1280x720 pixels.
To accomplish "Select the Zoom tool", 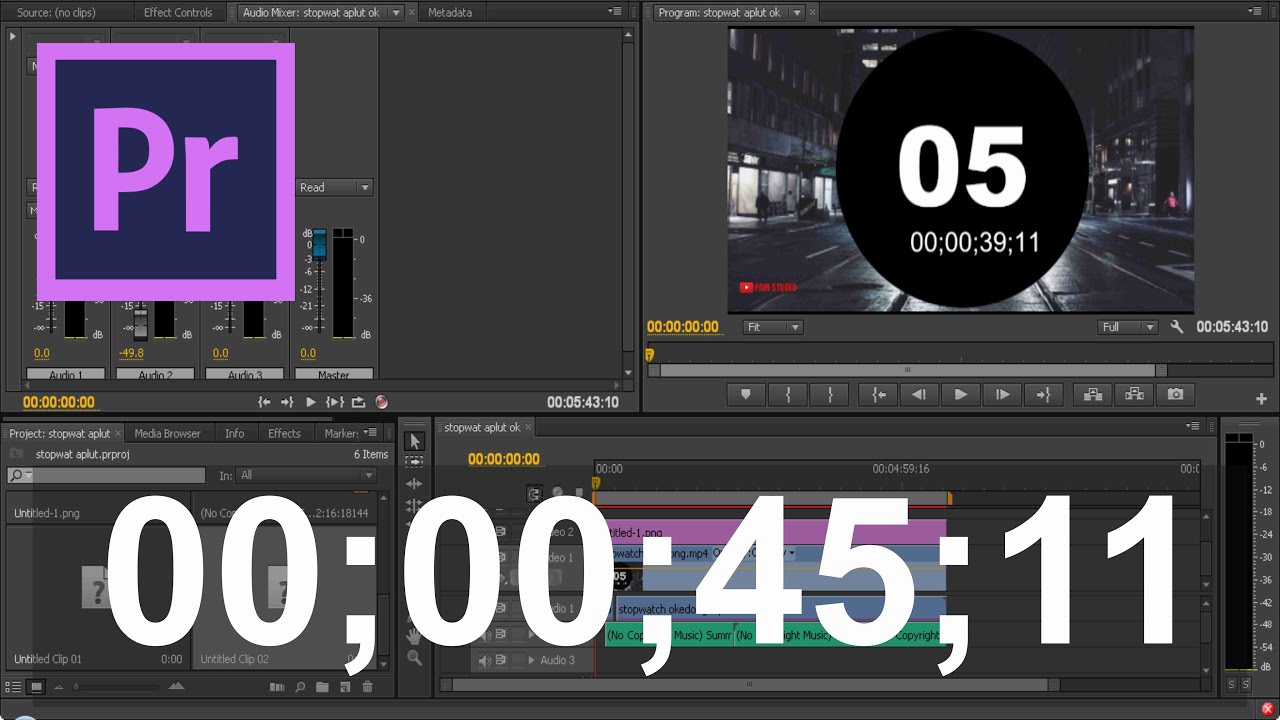I will (415, 658).
